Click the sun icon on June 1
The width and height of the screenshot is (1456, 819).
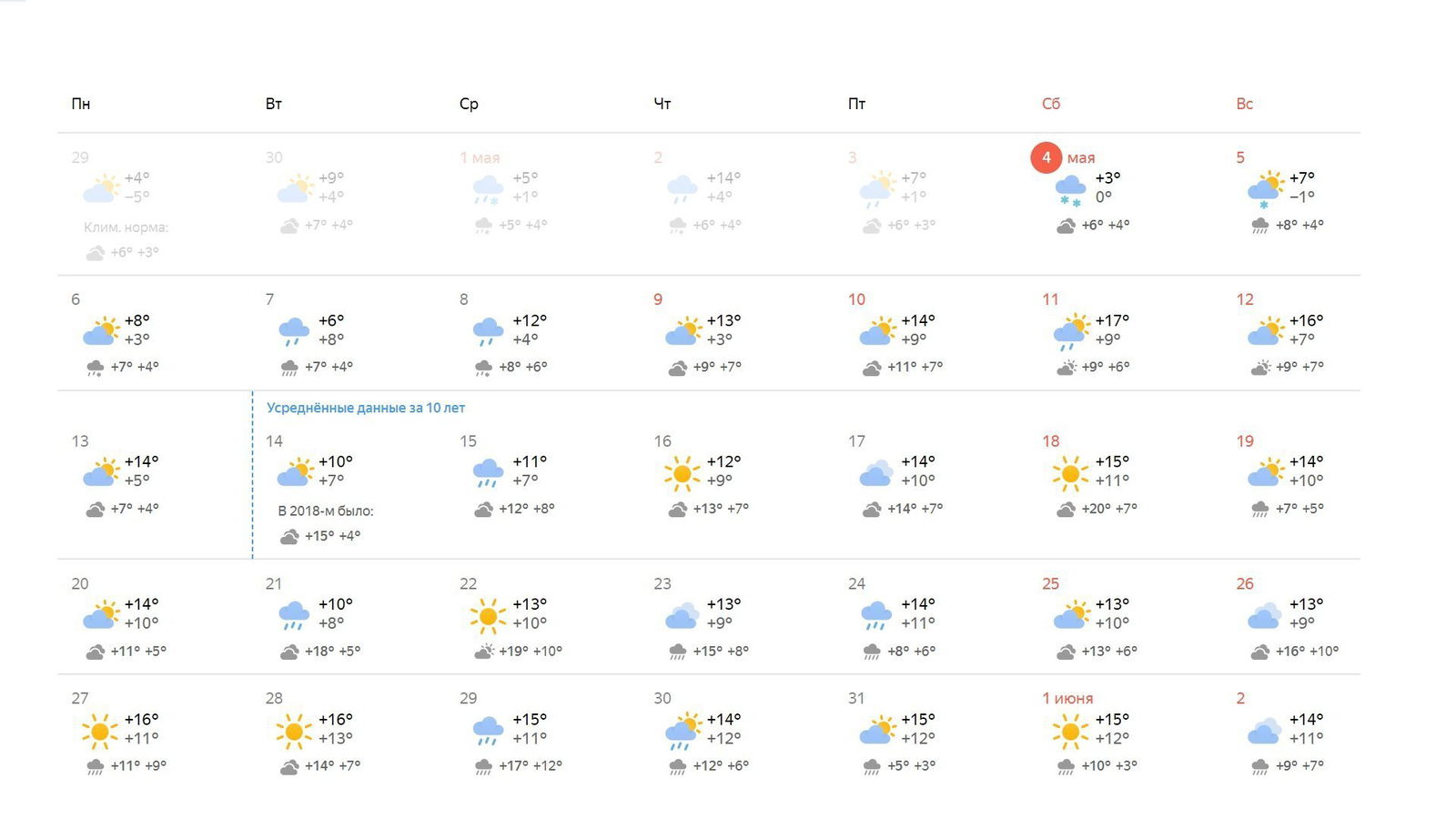click(1070, 731)
